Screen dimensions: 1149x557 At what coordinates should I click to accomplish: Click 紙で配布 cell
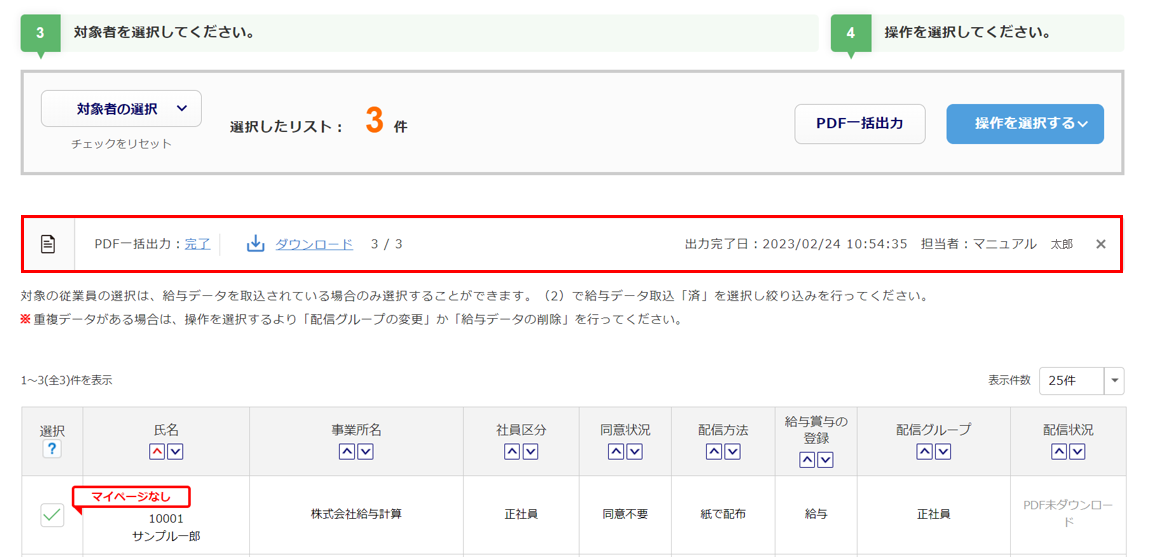(723, 514)
